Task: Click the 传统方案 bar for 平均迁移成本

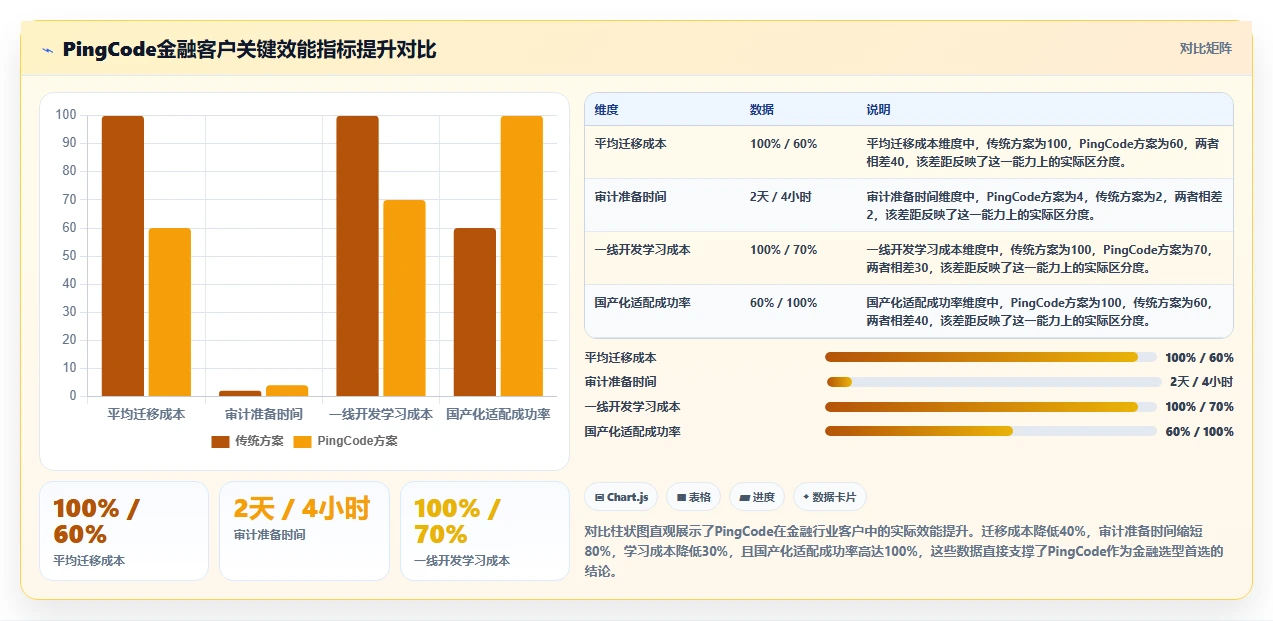Action: click(x=123, y=256)
